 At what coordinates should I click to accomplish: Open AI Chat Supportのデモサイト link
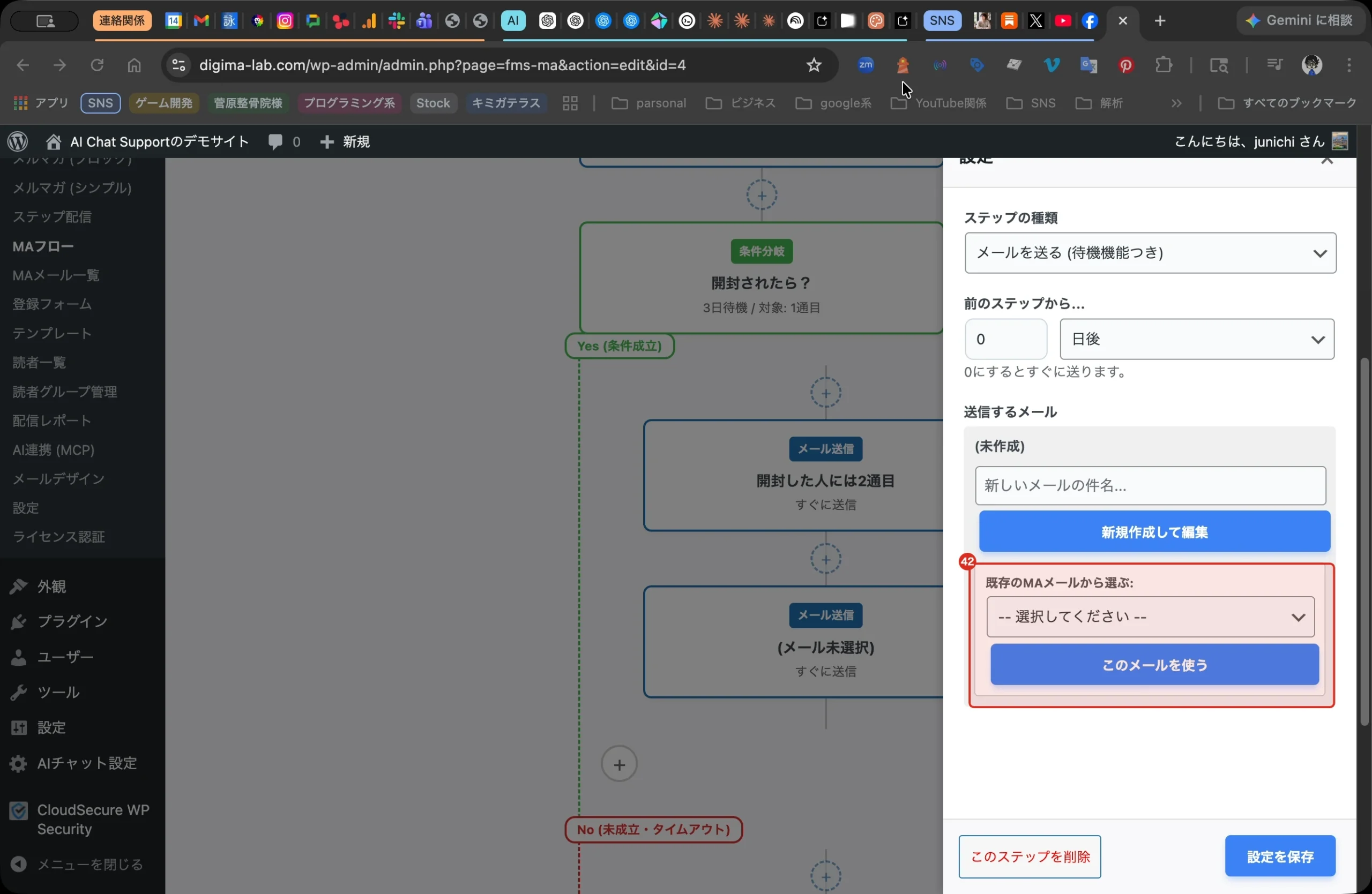point(147,142)
